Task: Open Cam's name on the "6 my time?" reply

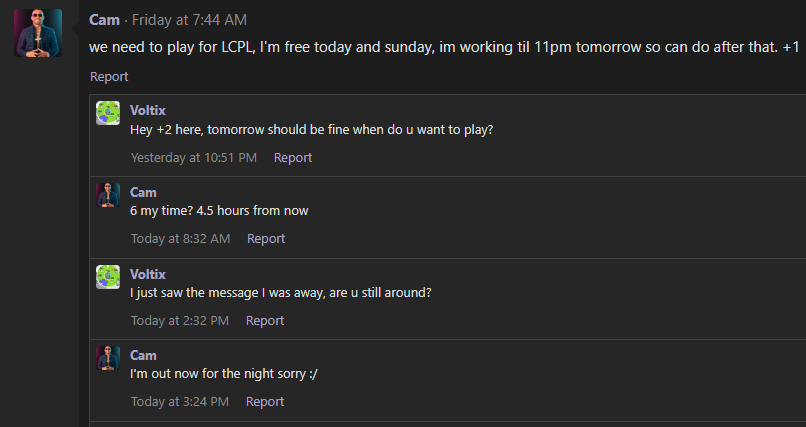Action: pyautogui.click(x=144, y=192)
